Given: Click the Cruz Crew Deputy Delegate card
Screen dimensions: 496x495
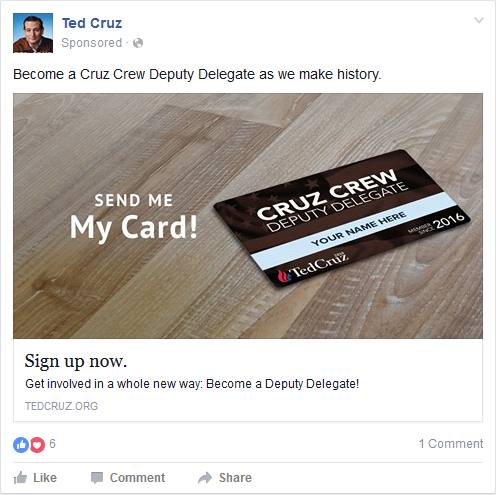Looking at the screenshot, I should coord(342,218).
